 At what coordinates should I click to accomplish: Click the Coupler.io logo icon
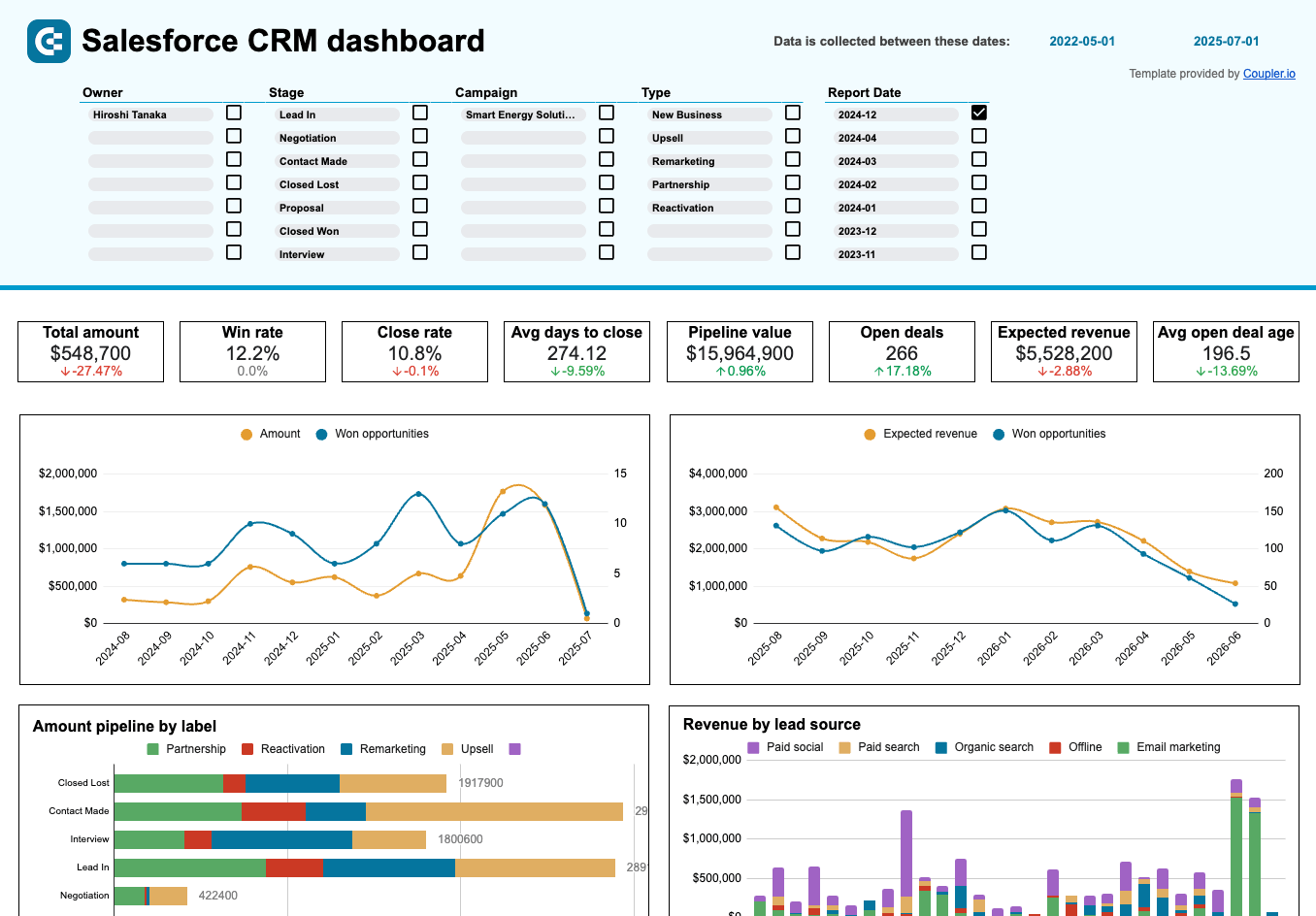pyautogui.click(x=49, y=41)
